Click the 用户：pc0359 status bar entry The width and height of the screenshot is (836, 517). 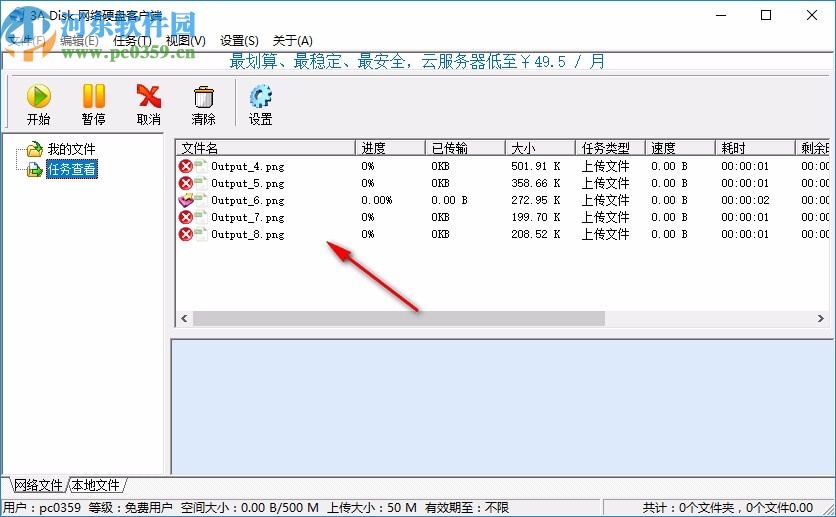[42, 507]
